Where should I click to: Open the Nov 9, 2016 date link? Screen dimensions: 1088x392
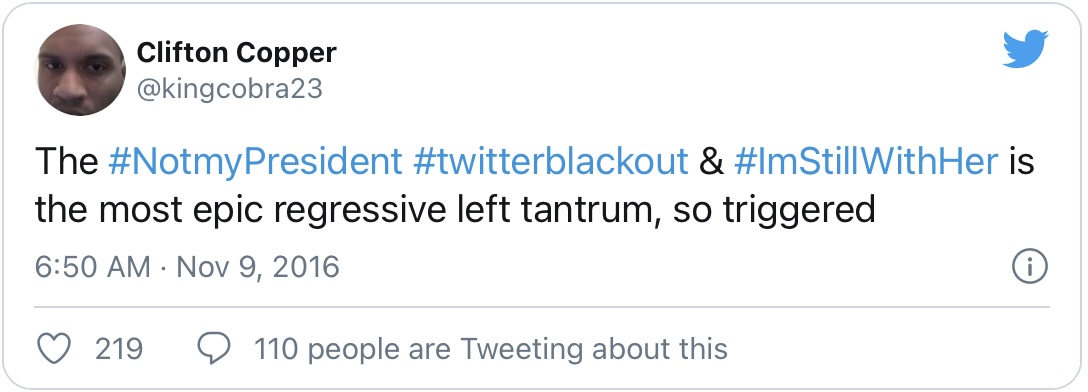coord(258,268)
